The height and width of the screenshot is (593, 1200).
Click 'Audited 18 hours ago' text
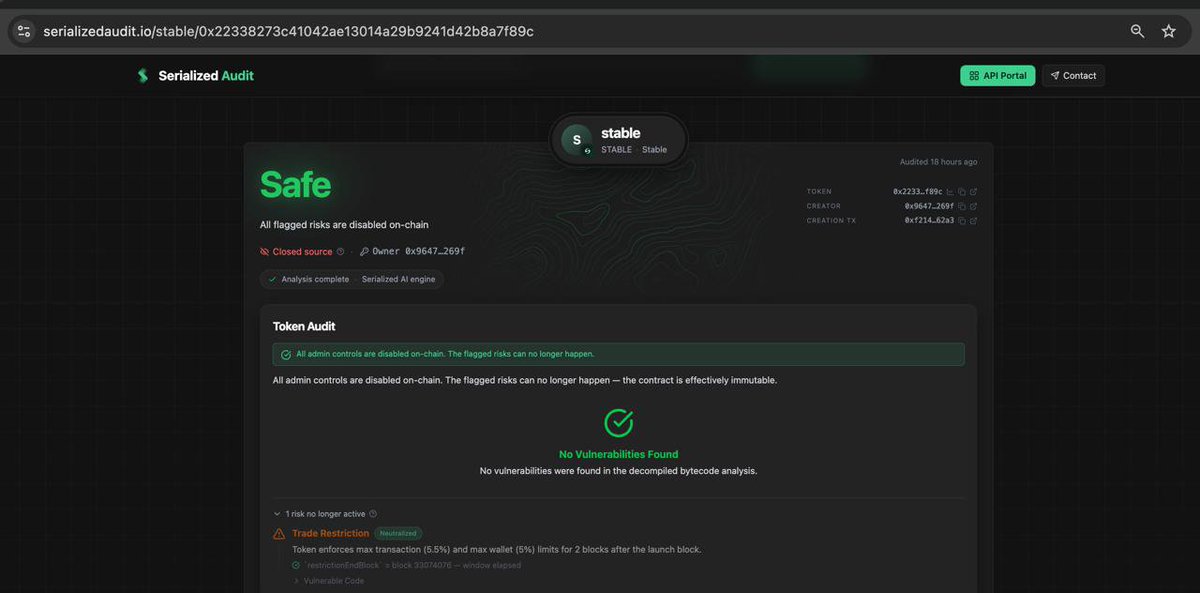tap(938, 162)
